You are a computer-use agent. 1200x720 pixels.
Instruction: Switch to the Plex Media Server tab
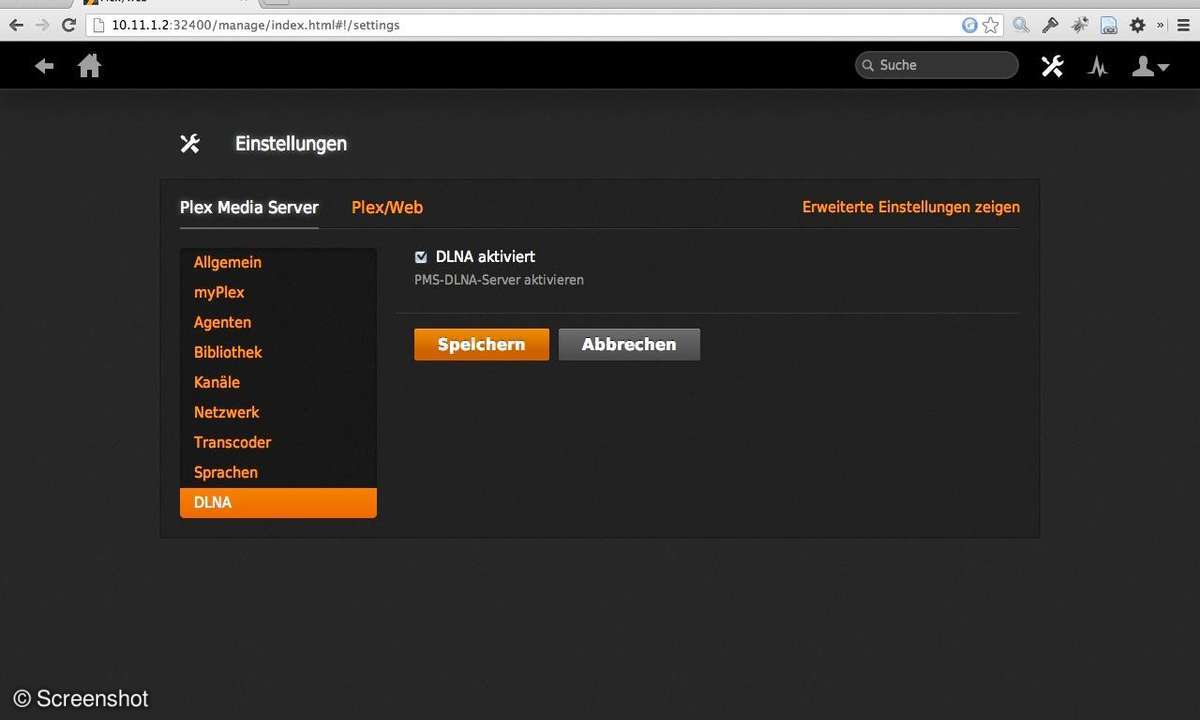249,208
